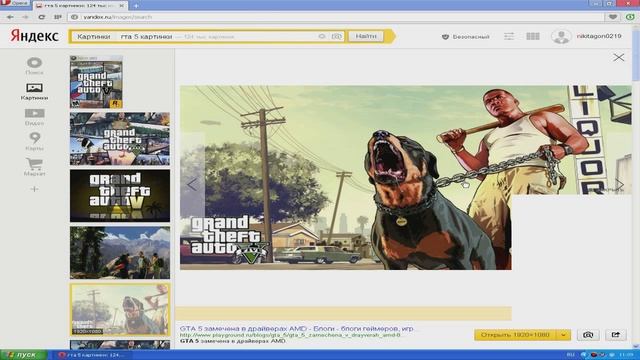The height and width of the screenshot is (360, 640).
Task: Show the next image
Action: [x=620, y=184]
